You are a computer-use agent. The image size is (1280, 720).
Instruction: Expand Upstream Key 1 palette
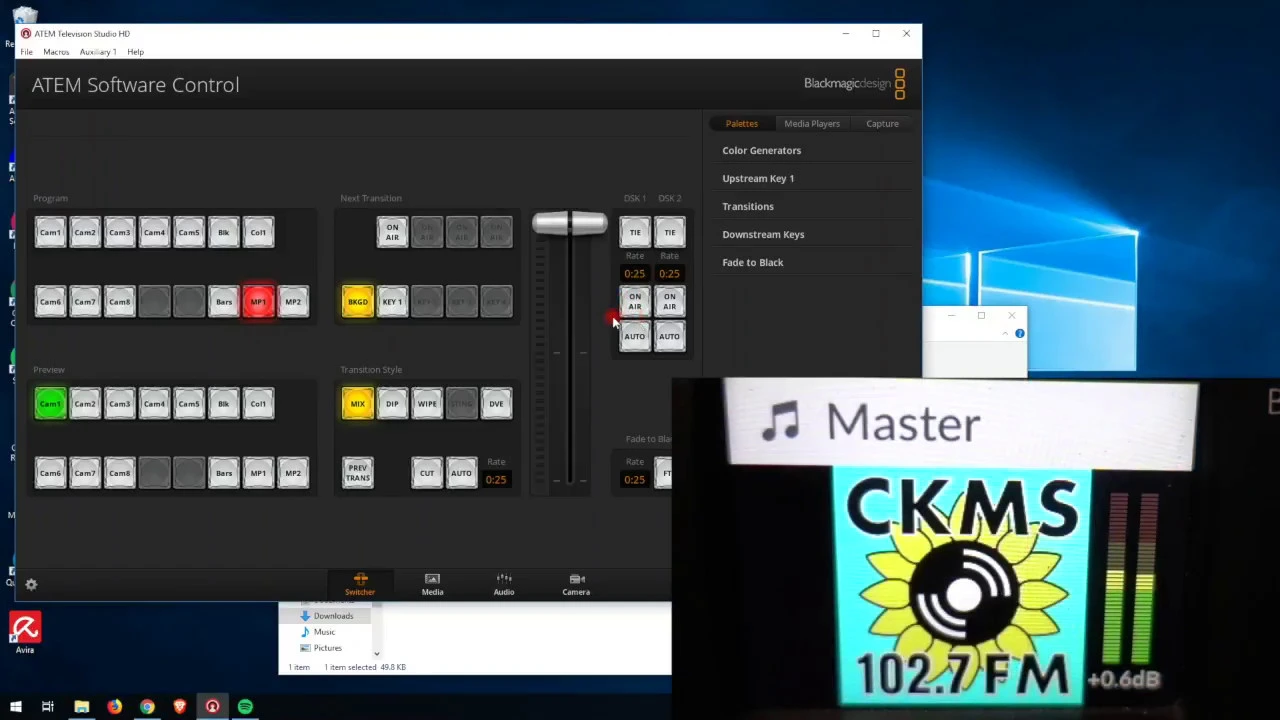point(758,178)
